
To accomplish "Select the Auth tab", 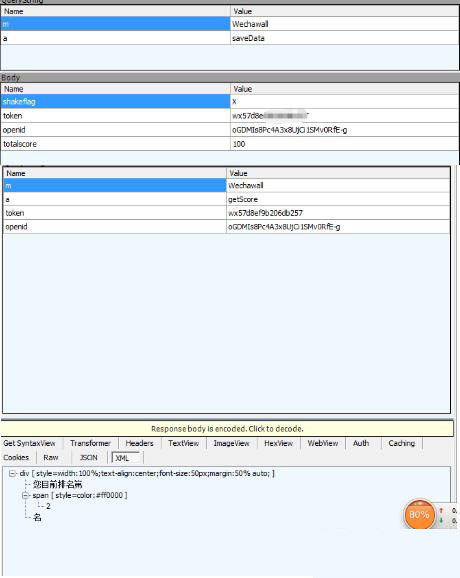I will pyautogui.click(x=361, y=443).
